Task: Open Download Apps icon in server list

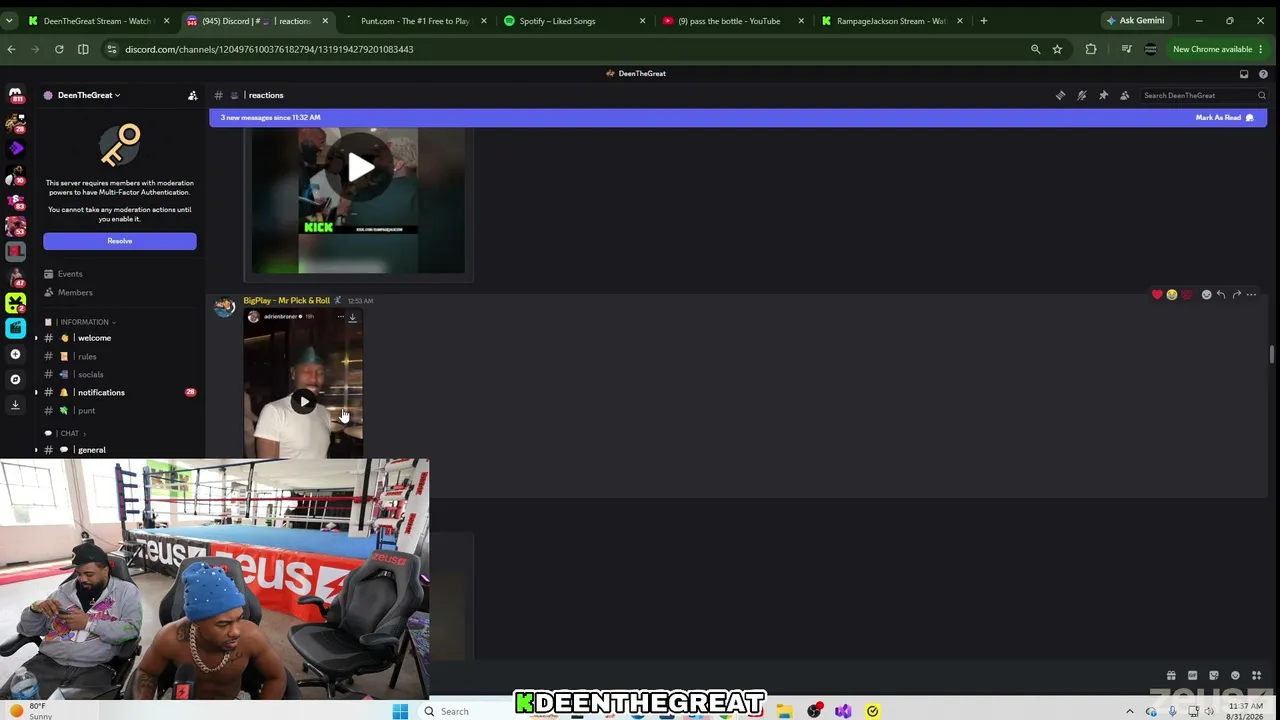Action: (x=15, y=405)
